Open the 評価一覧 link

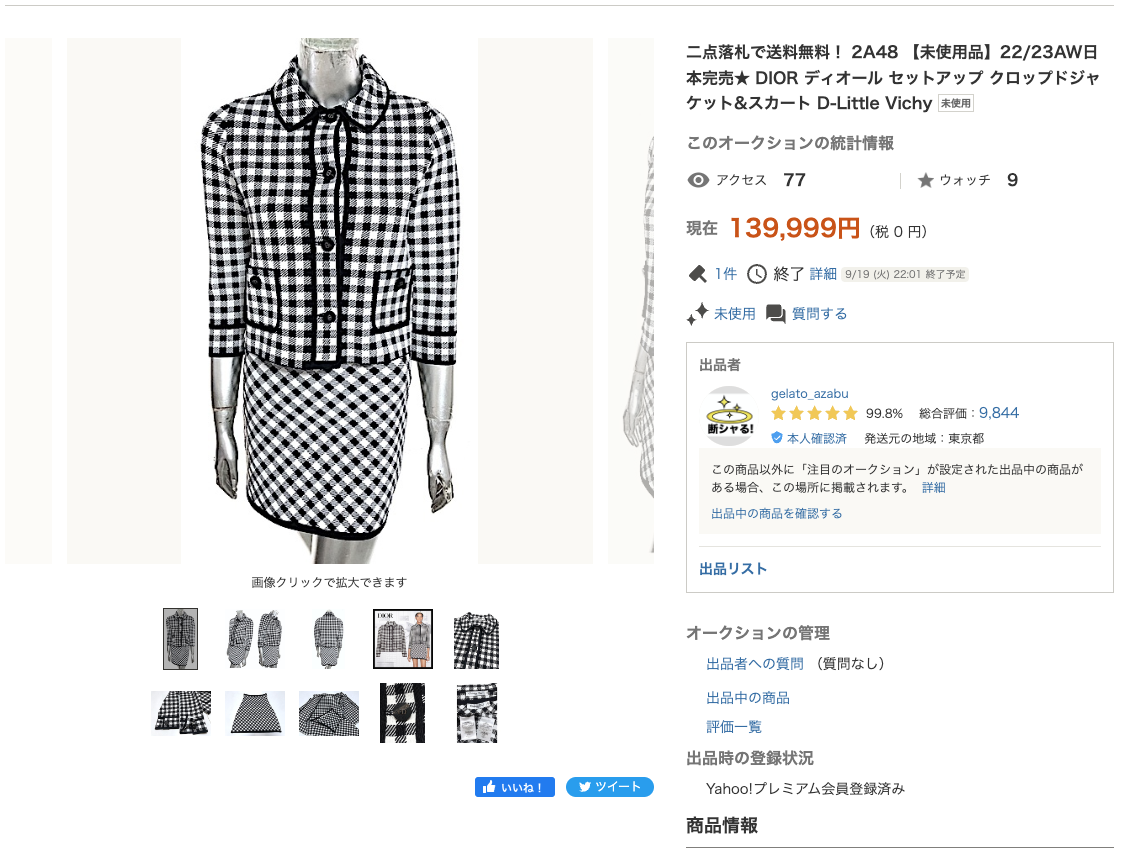pyautogui.click(x=734, y=727)
